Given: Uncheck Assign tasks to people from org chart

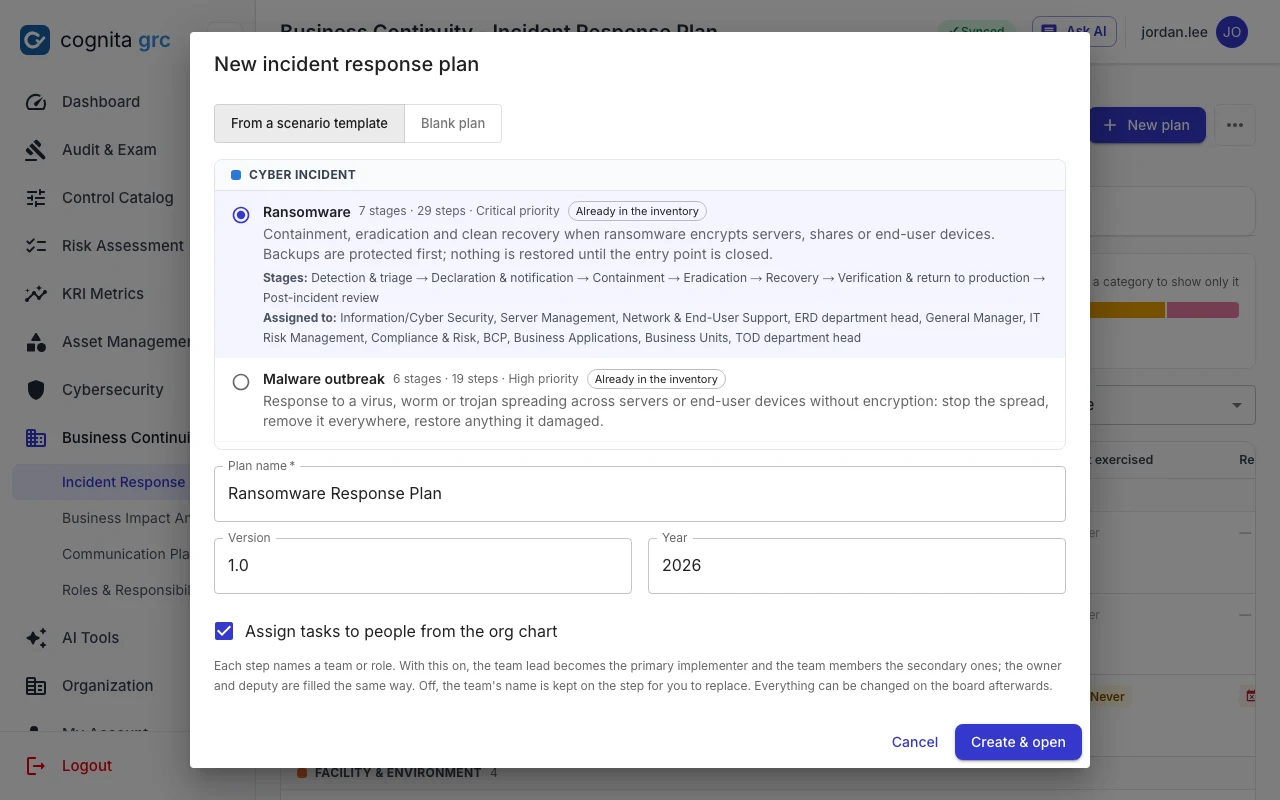Looking at the screenshot, I should tap(224, 631).
